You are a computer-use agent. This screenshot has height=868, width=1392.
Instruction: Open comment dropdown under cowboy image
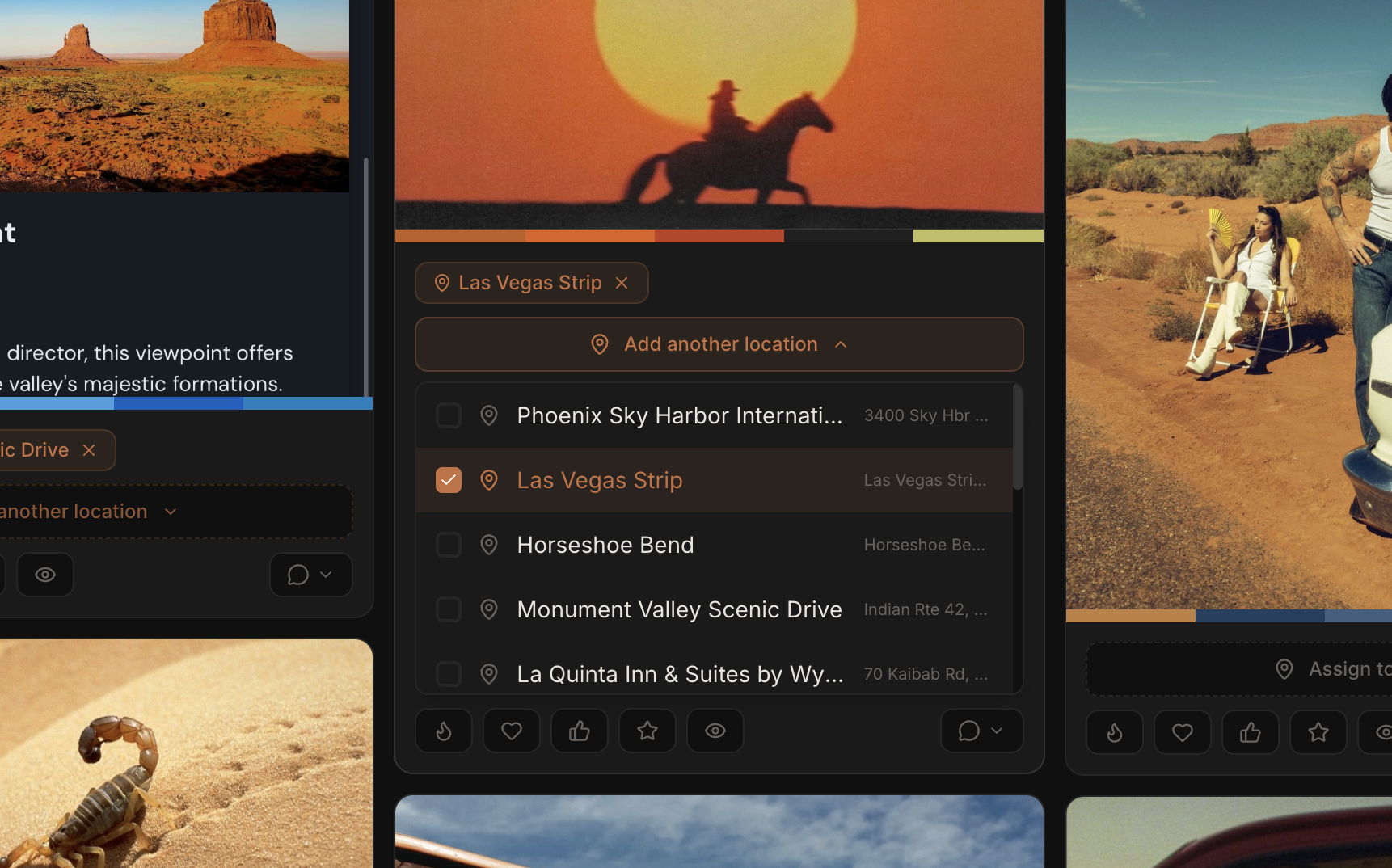click(x=981, y=731)
